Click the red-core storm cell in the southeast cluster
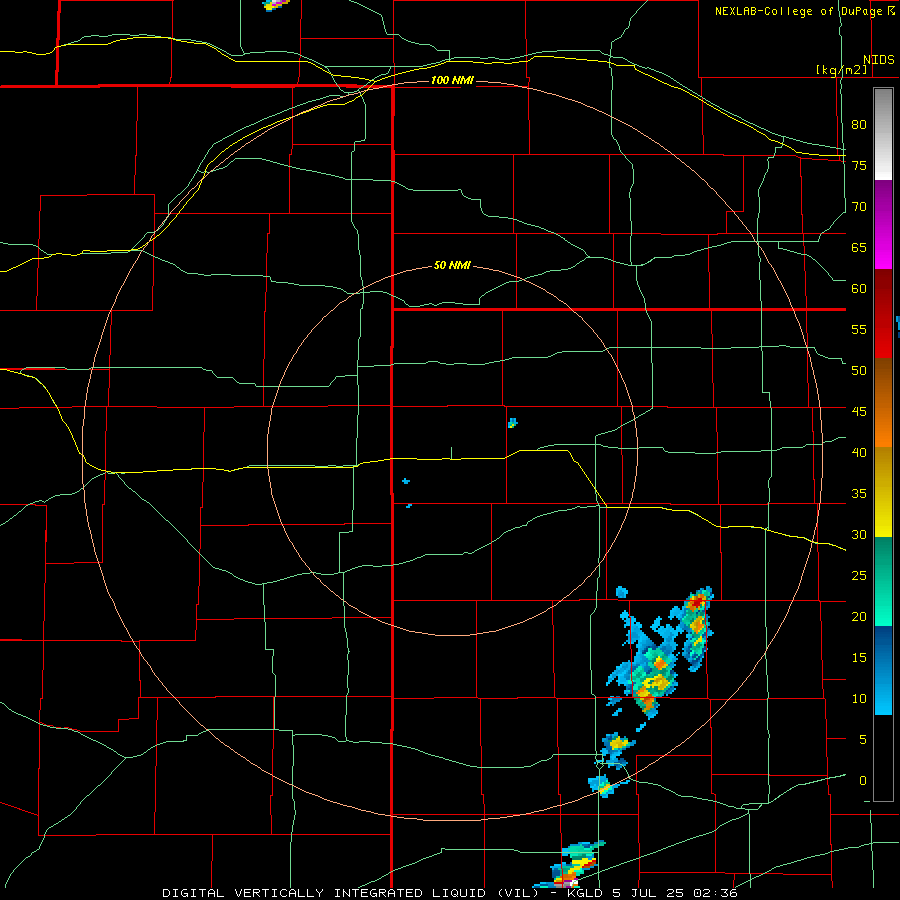This screenshot has width=900, height=900. pyautogui.click(x=697, y=602)
